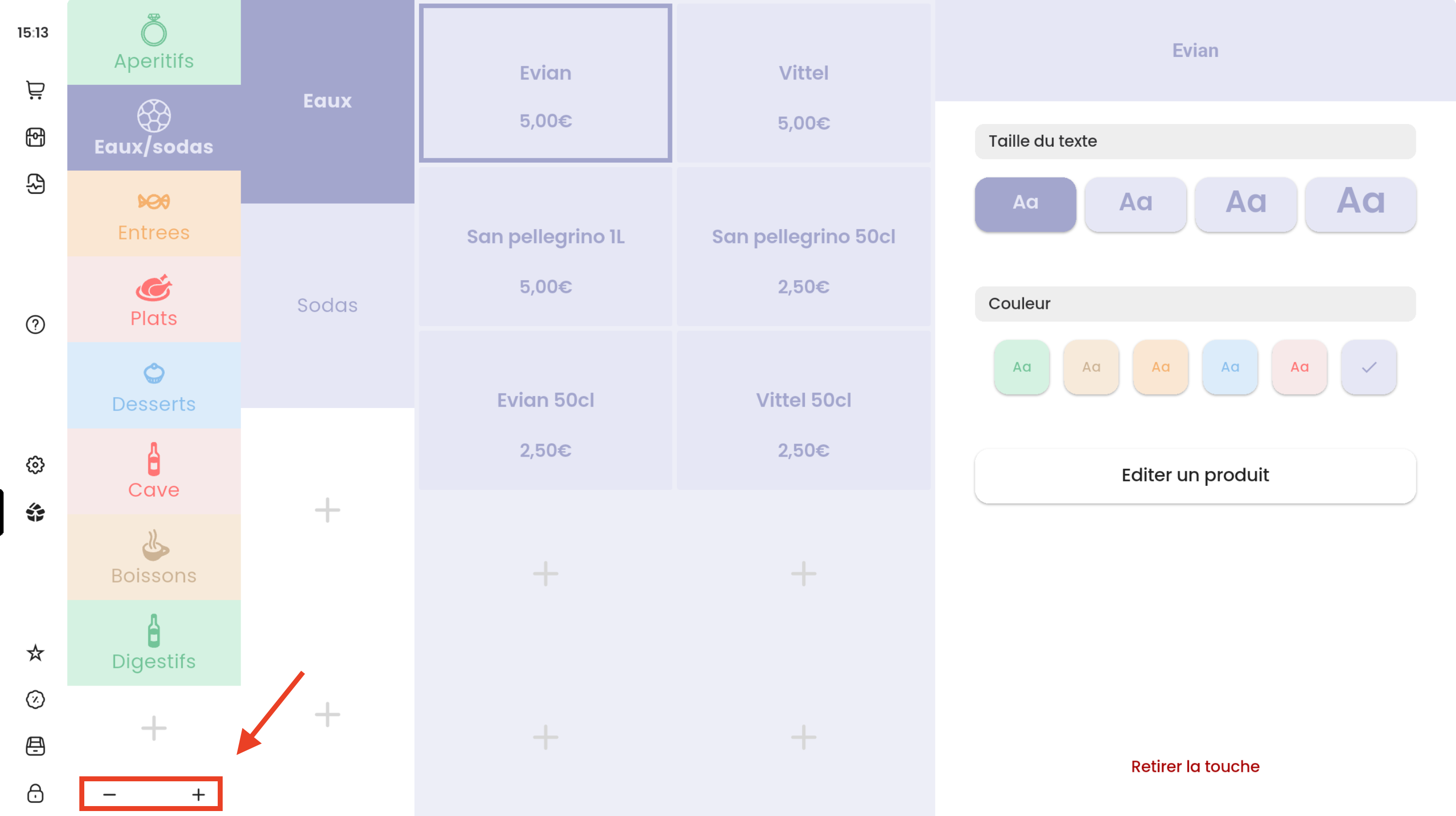
Task: Add a new category below Digestifs
Action: (x=154, y=728)
